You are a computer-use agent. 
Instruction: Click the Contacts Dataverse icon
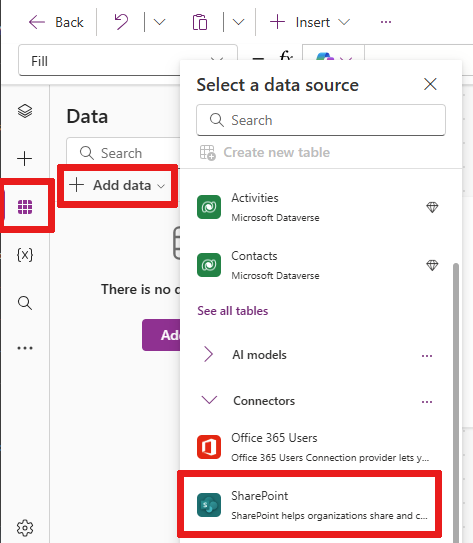tap(209, 265)
